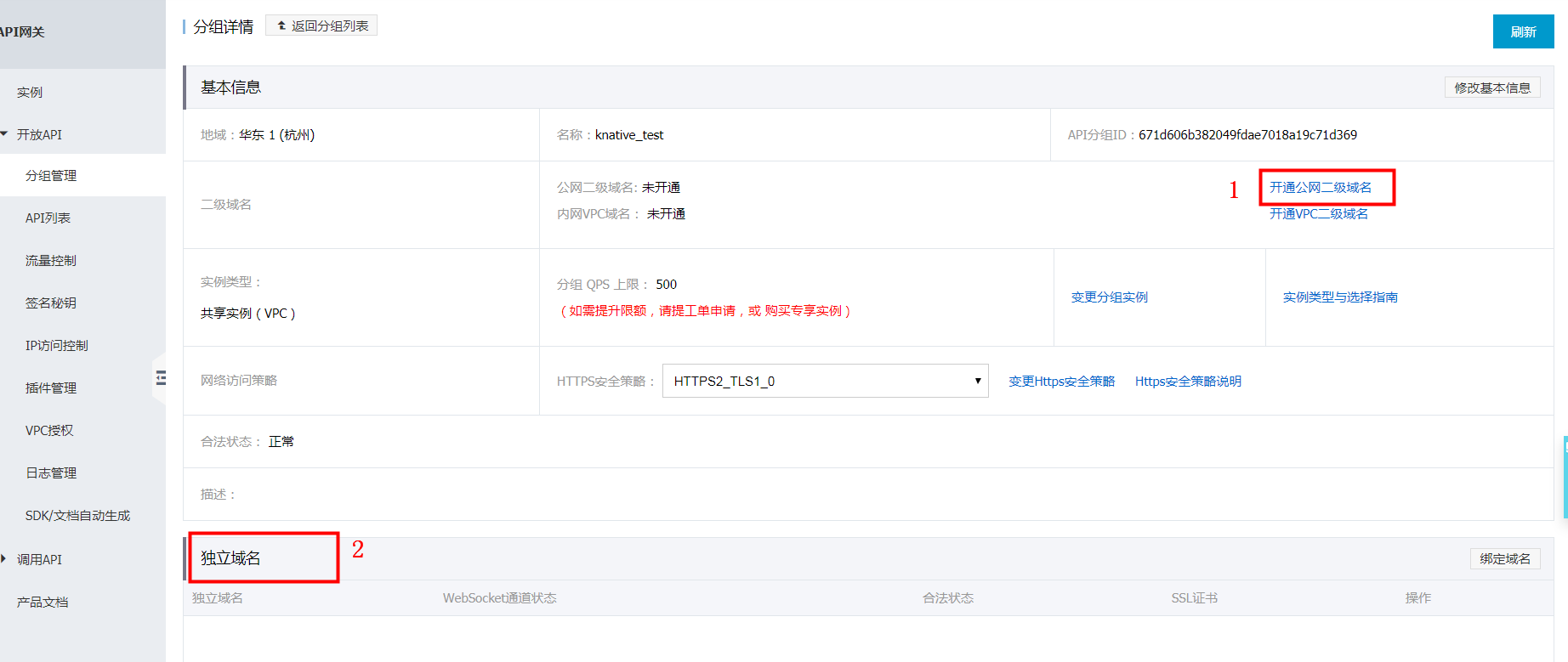
Task: Click the 独立域名 column header in table
Action: (218, 597)
